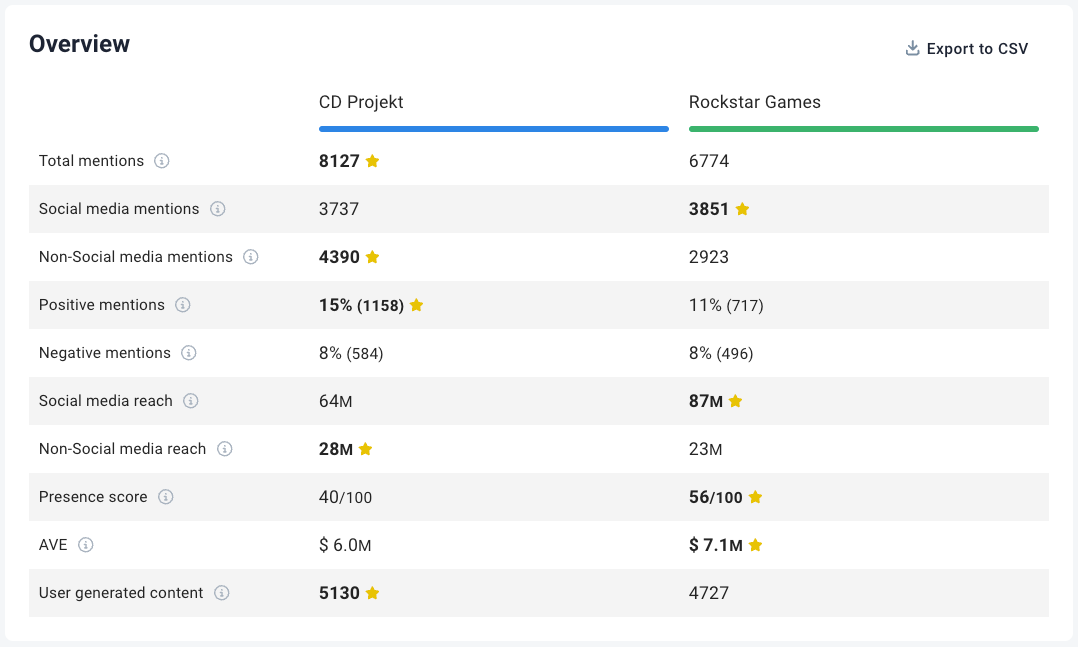This screenshot has width=1078, height=647.
Task: Show info about Presence score
Action: pyautogui.click(x=166, y=497)
